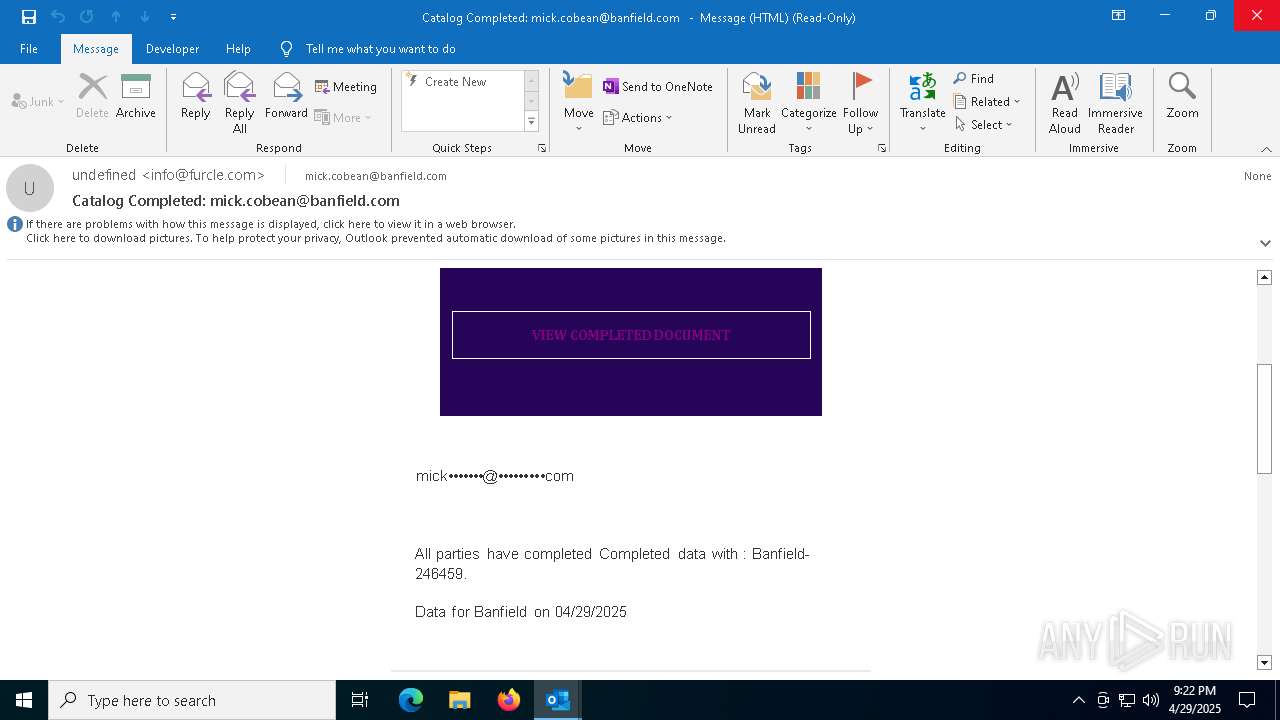Viewport: 1280px width, 720px height.
Task: Start Read Aloud
Action: point(1065,103)
